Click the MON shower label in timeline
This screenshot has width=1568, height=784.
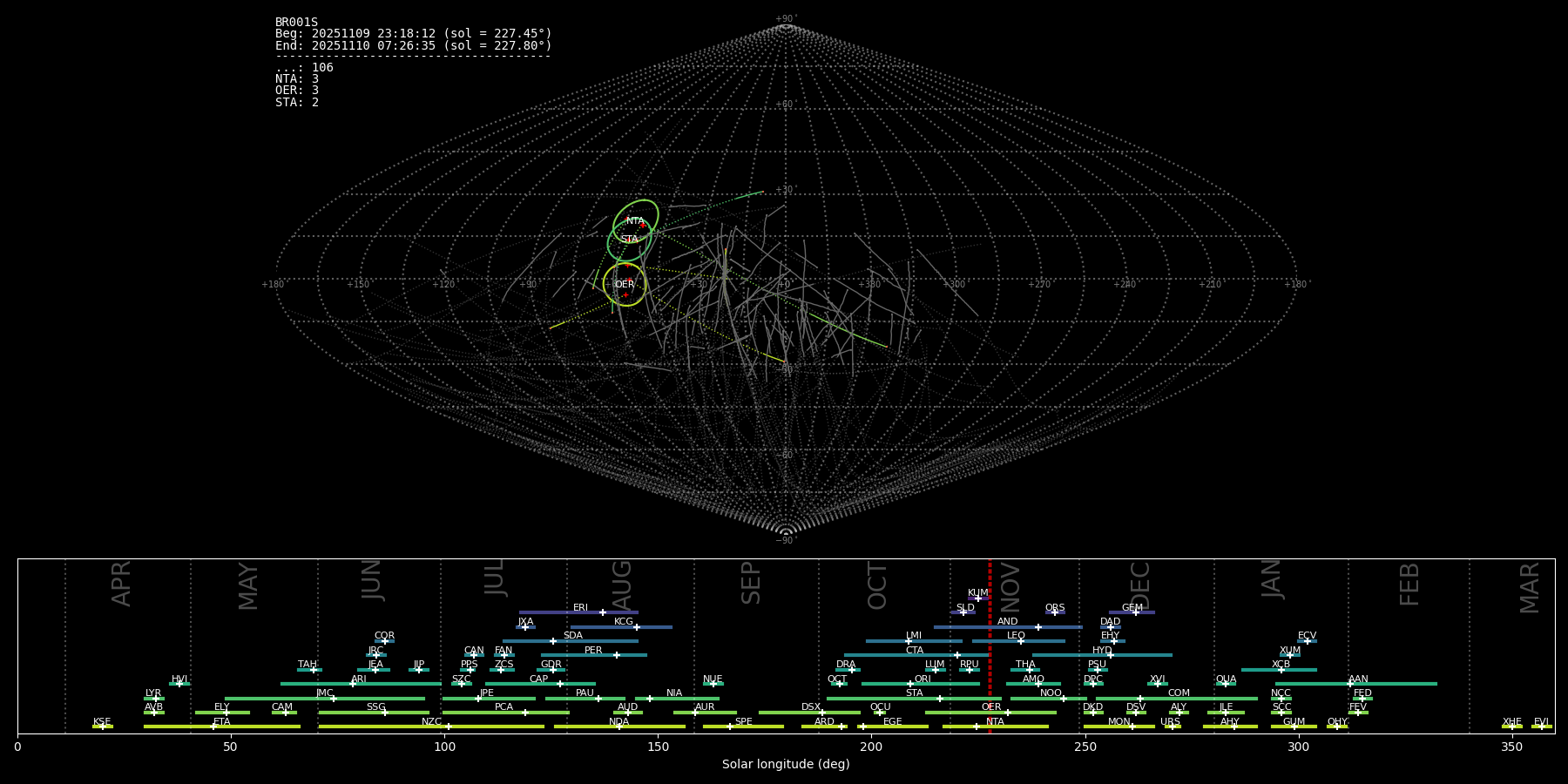pyautogui.click(x=1119, y=722)
